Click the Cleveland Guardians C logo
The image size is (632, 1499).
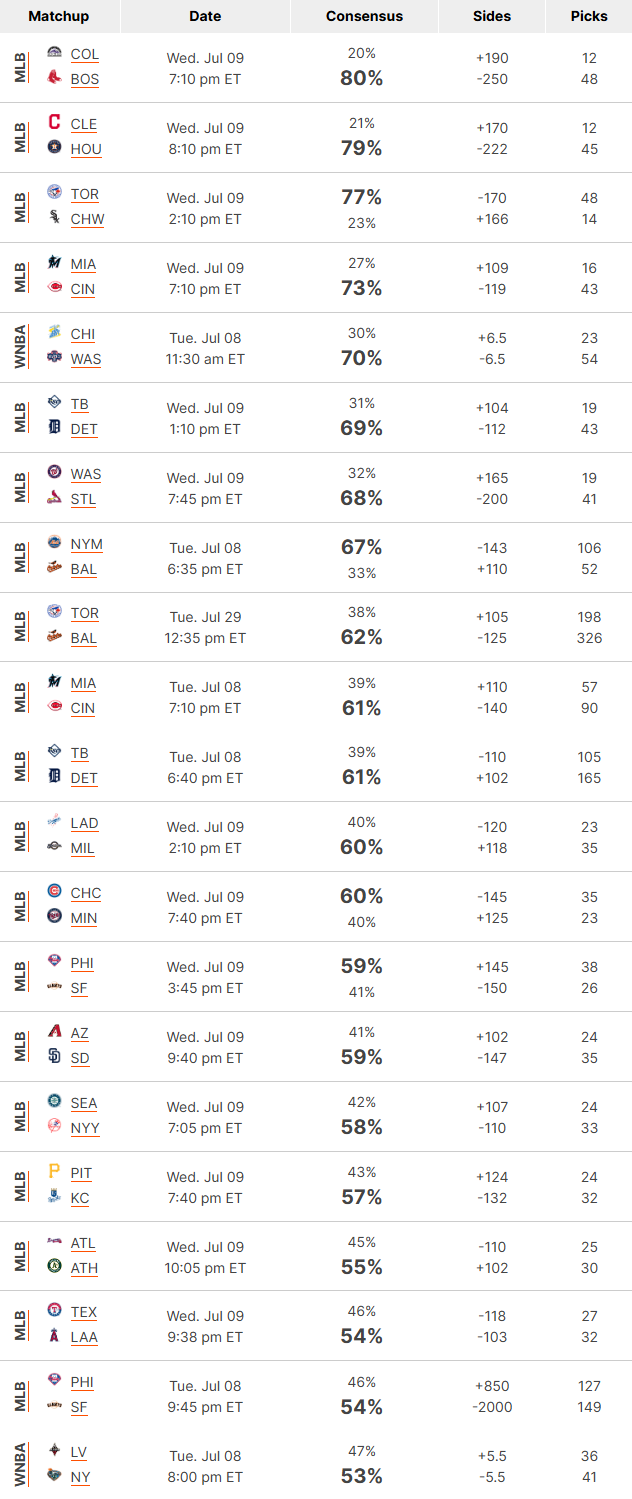point(54,123)
